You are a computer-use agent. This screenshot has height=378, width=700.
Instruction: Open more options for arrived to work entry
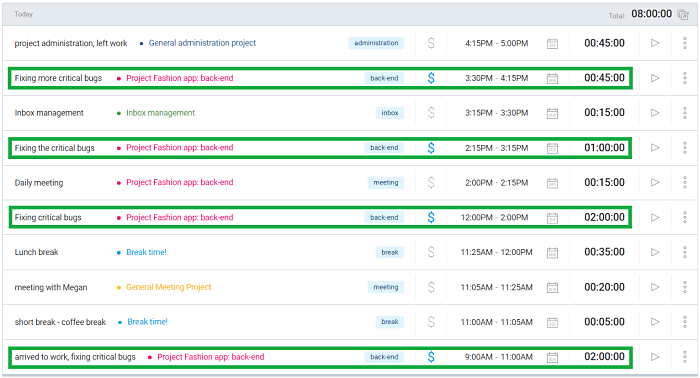684,357
